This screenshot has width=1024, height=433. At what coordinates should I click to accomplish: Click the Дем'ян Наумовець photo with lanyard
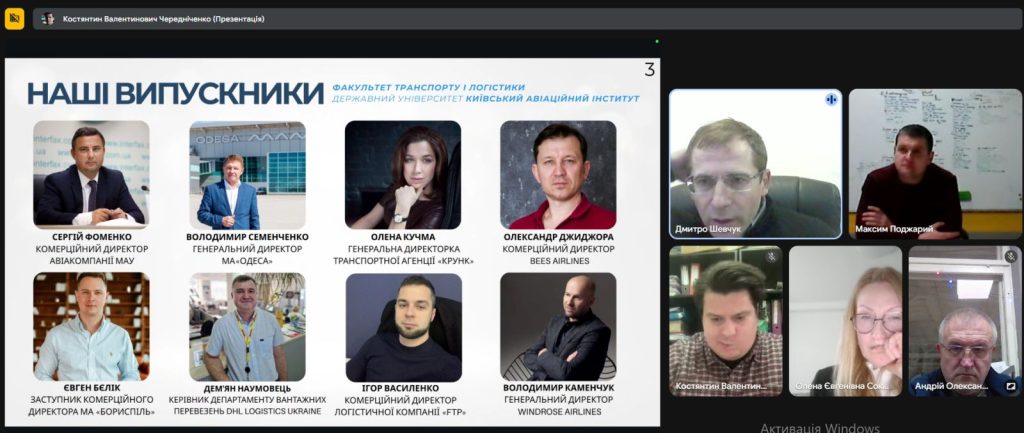point(248,327)
